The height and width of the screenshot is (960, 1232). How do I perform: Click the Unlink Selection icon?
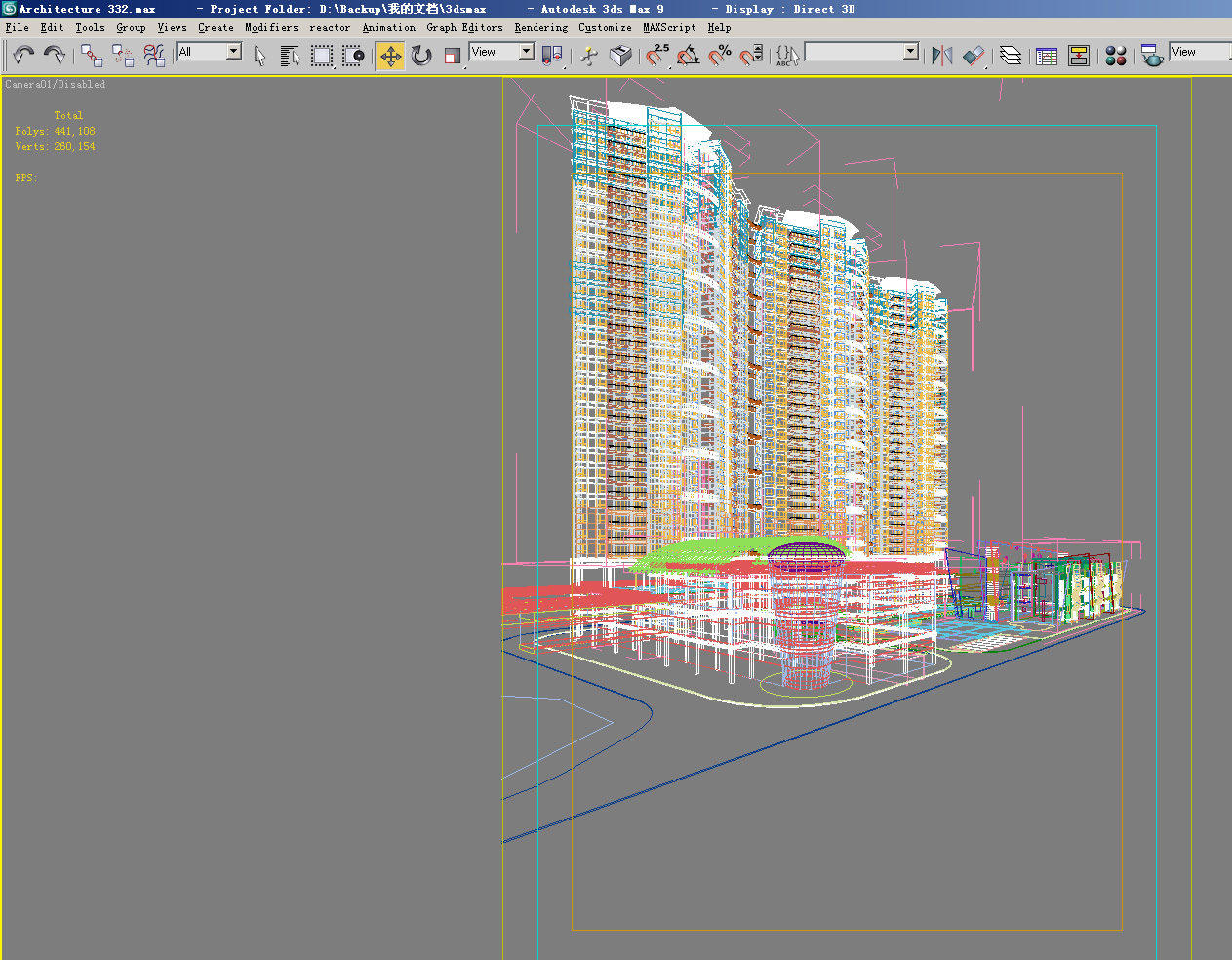pyautogui.click(x=123, y=55)
